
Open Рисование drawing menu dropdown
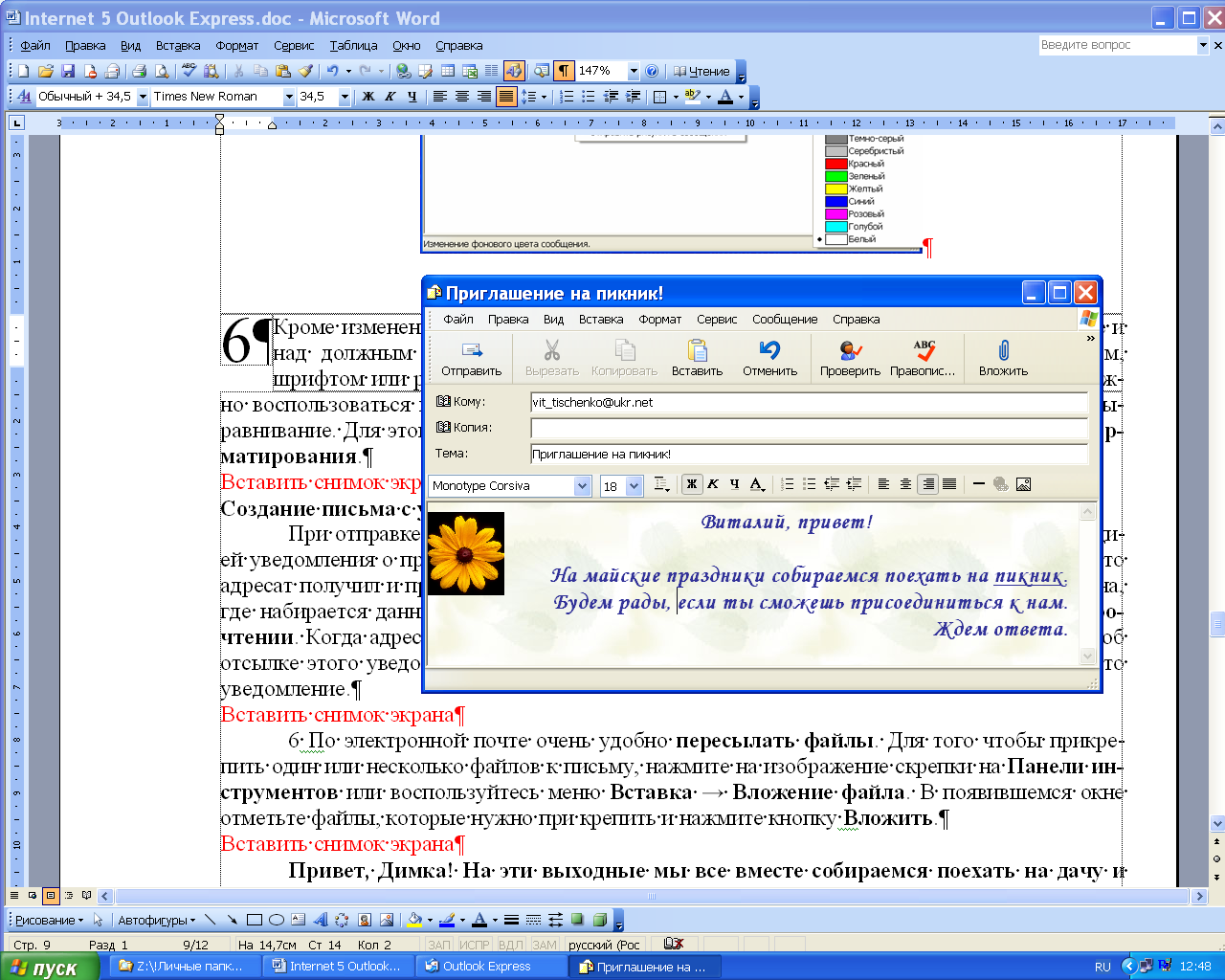(49, 920)
